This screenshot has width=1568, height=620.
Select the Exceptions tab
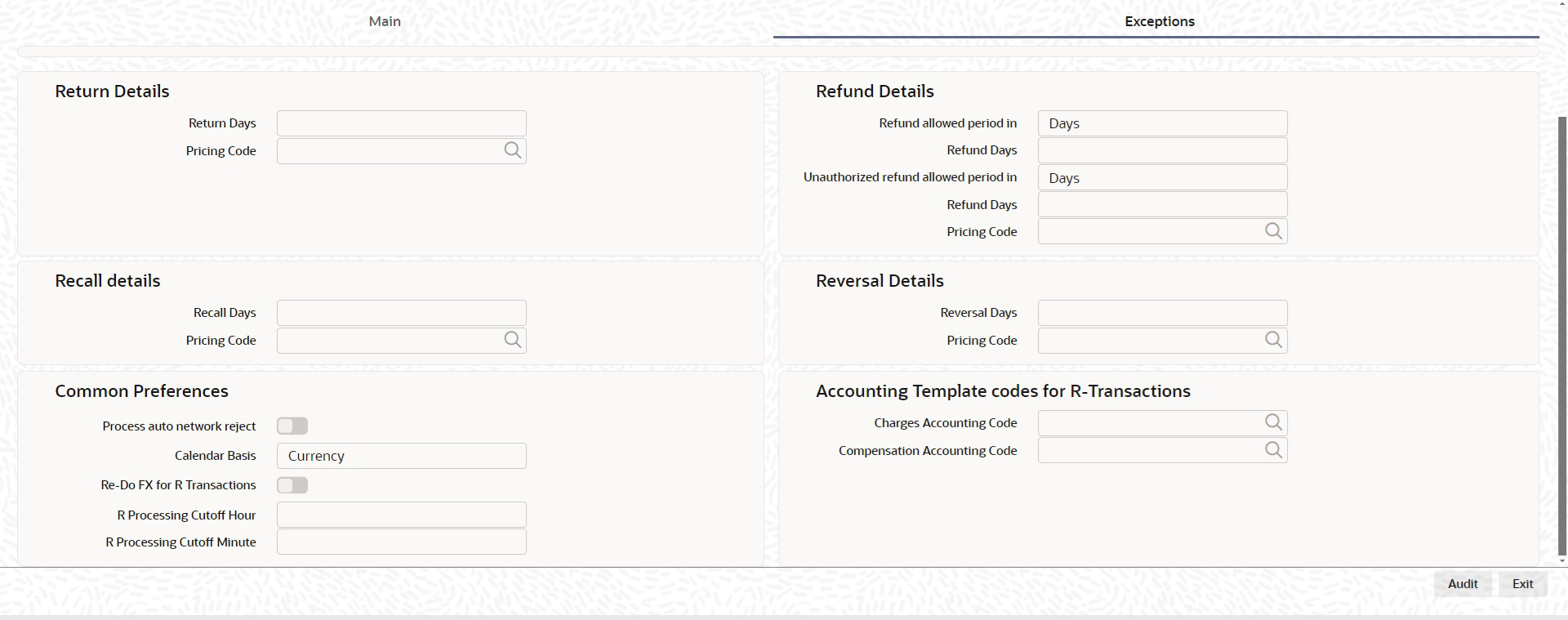(1159, 21)
